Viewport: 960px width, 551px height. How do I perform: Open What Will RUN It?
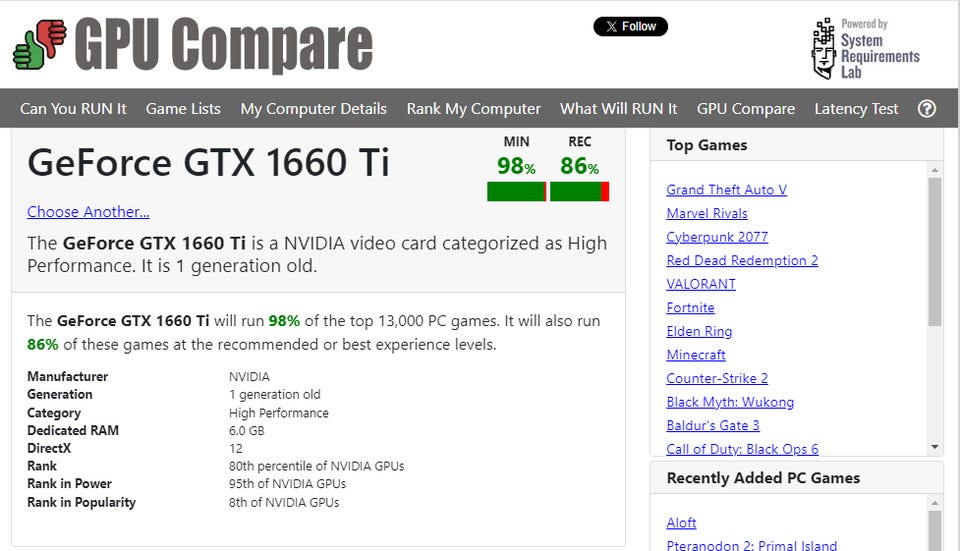[x=618, y=109]
